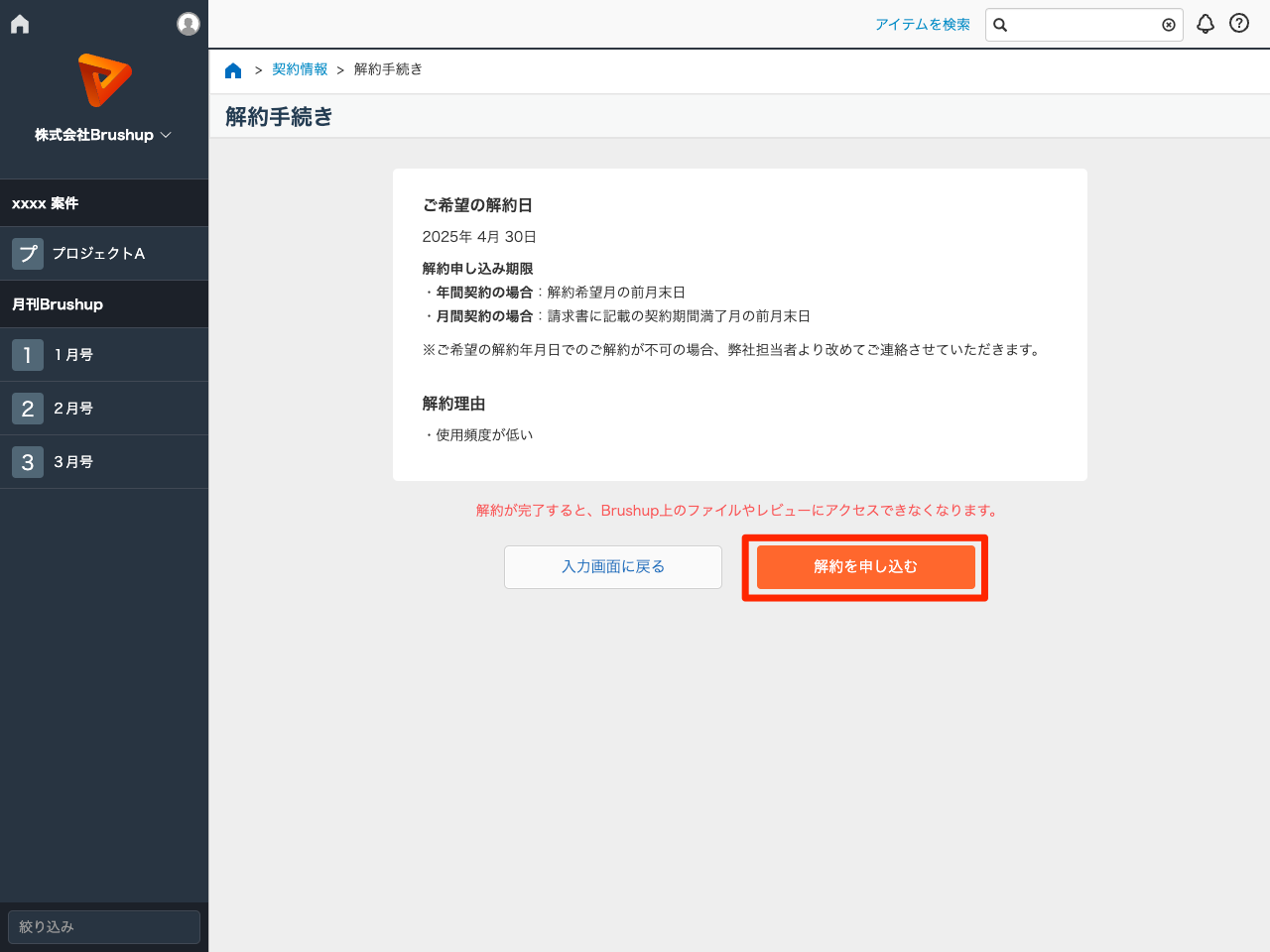Click the 解約申し込み期限 heading
1270x952 pixels.
pyautogui.click(x=478, y=269)
